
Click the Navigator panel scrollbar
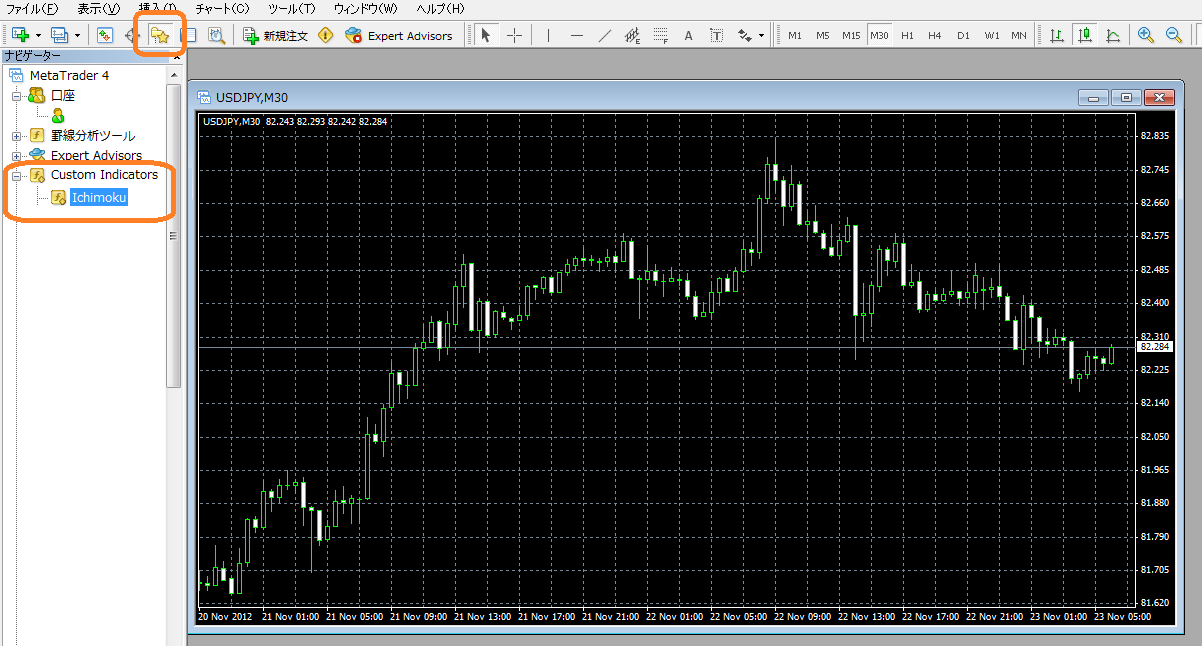click(x=174, y=236)
